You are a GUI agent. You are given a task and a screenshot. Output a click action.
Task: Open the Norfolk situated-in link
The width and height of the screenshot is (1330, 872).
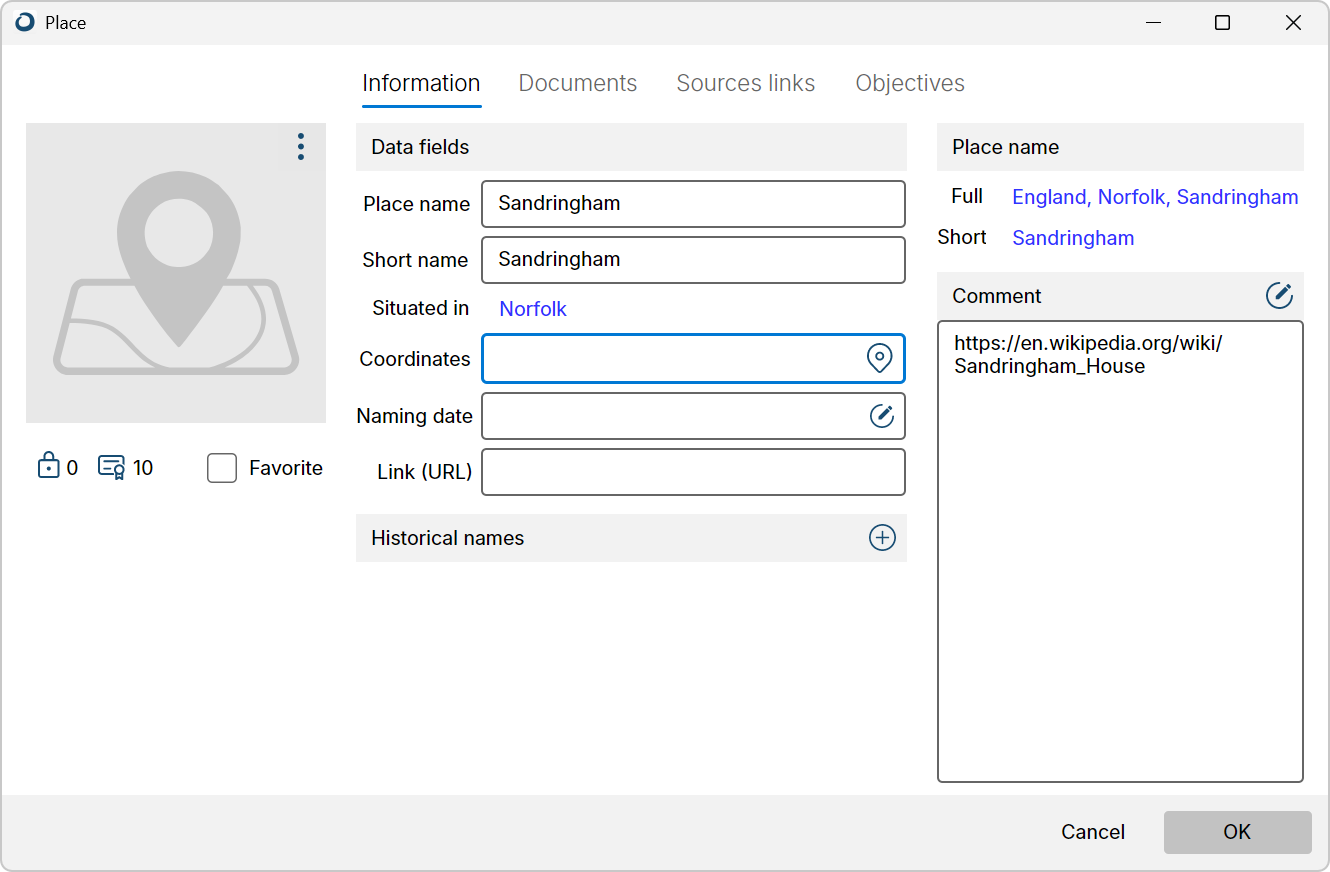pyautogui.click(x=533, y=309)
